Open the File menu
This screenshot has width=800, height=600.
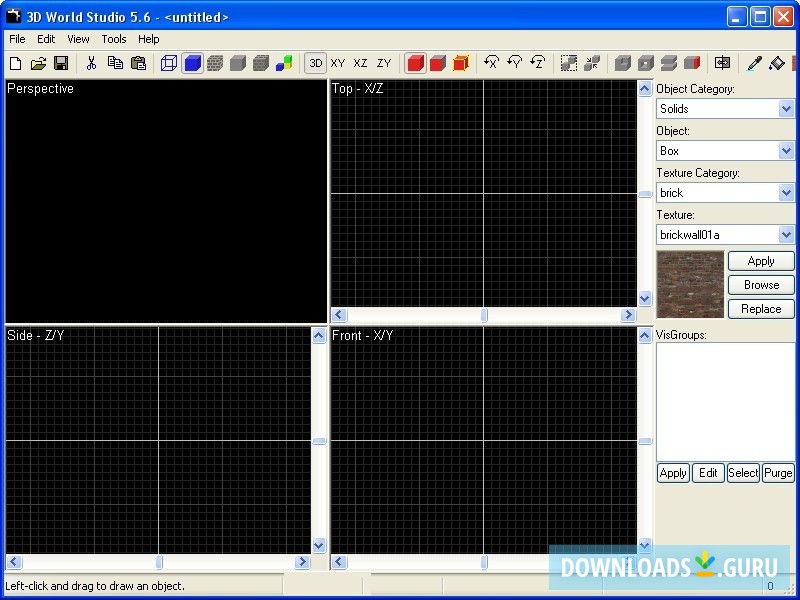[x=17, y=39]
